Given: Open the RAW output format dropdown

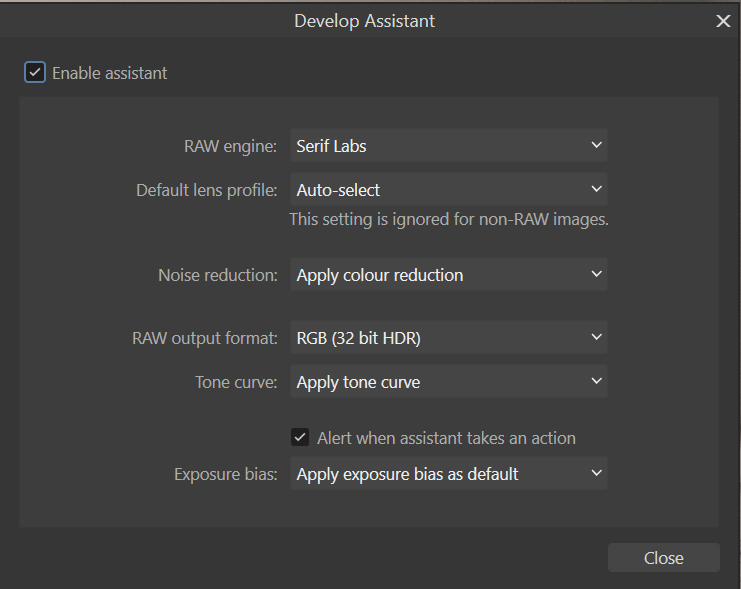Looking at the screenshot, I should 448,337.
